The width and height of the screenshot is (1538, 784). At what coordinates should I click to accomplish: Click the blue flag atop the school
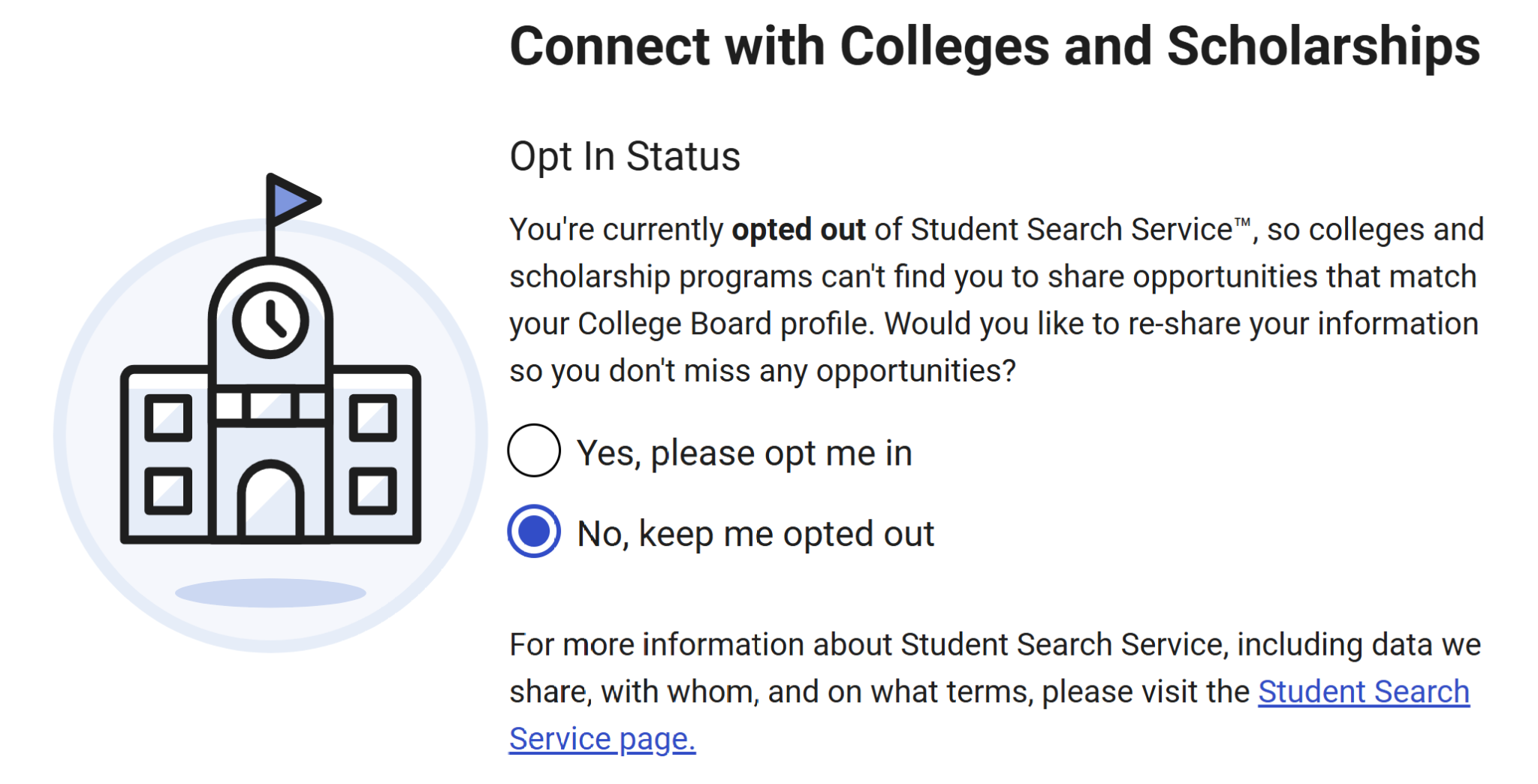coord(291,201)
